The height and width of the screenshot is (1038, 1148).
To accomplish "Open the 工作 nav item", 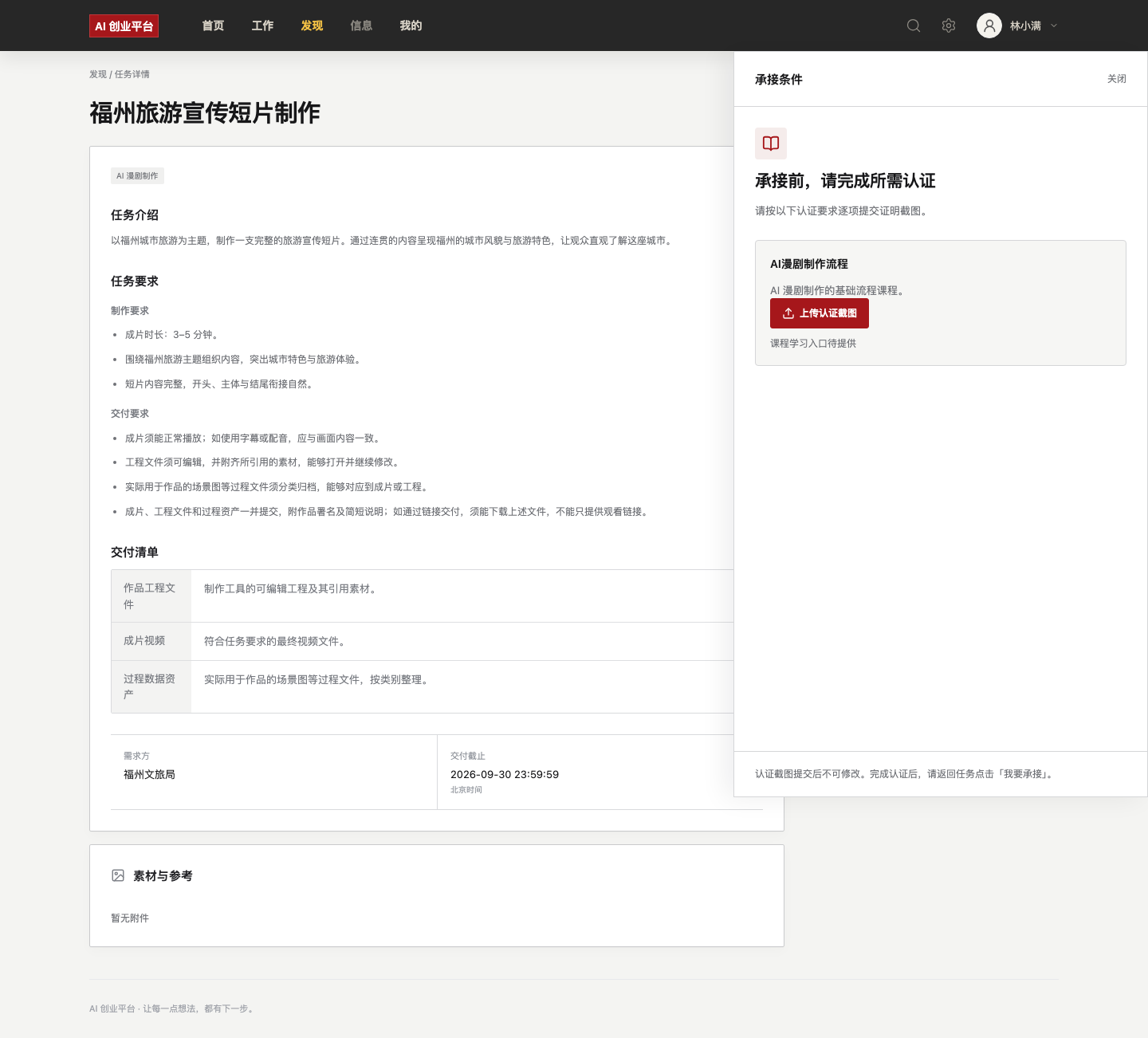I will 262,26.
